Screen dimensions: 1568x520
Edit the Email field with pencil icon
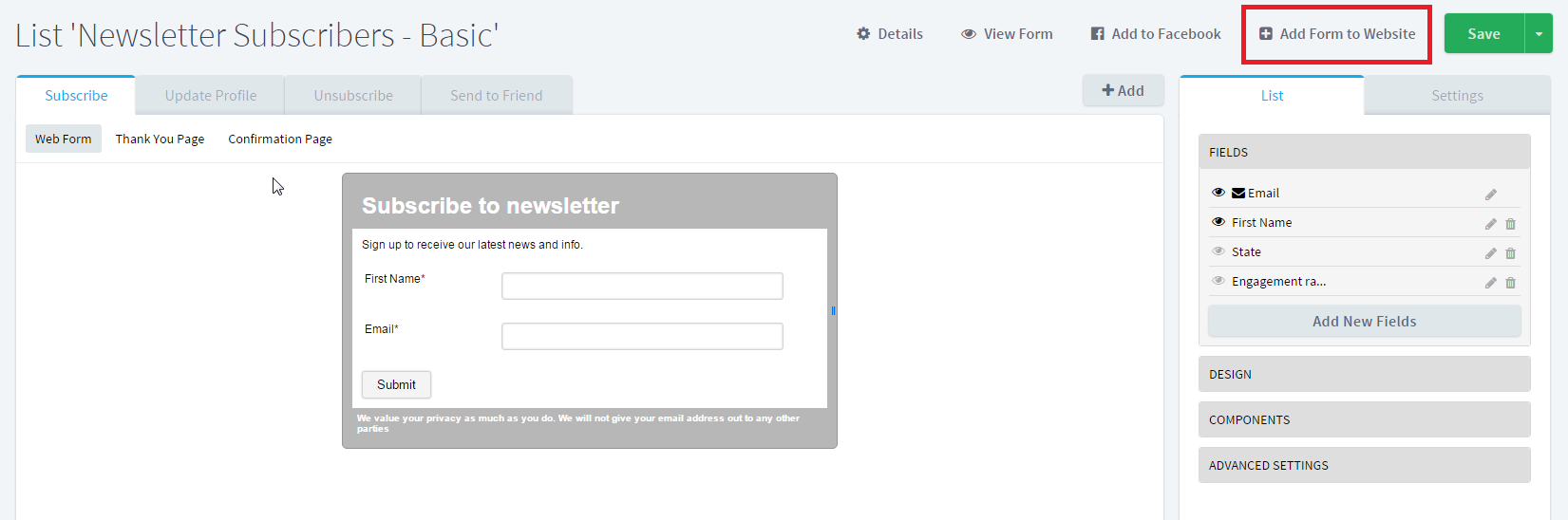coord(1491,195)
